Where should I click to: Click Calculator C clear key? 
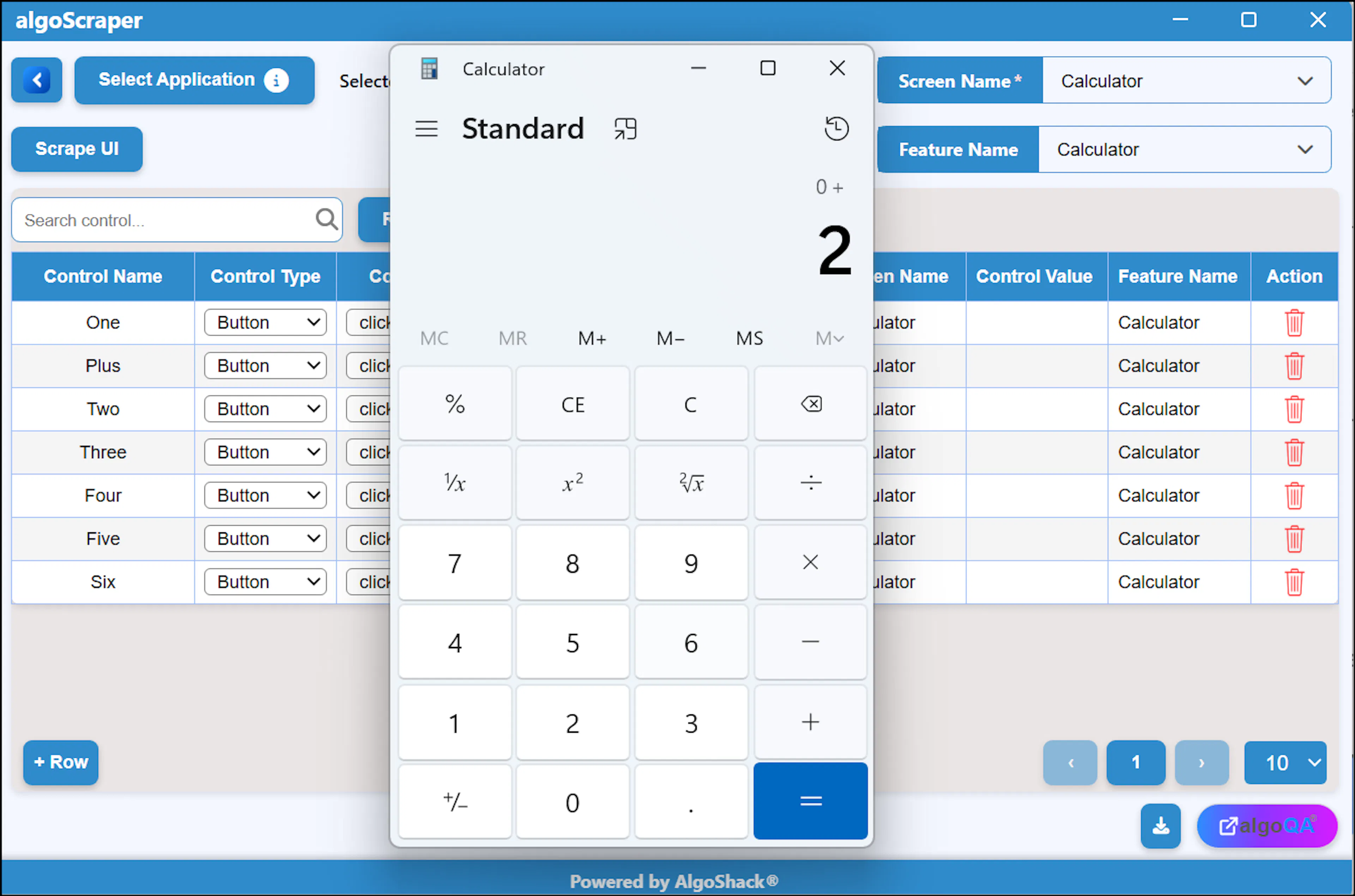[x=691, y=404]
